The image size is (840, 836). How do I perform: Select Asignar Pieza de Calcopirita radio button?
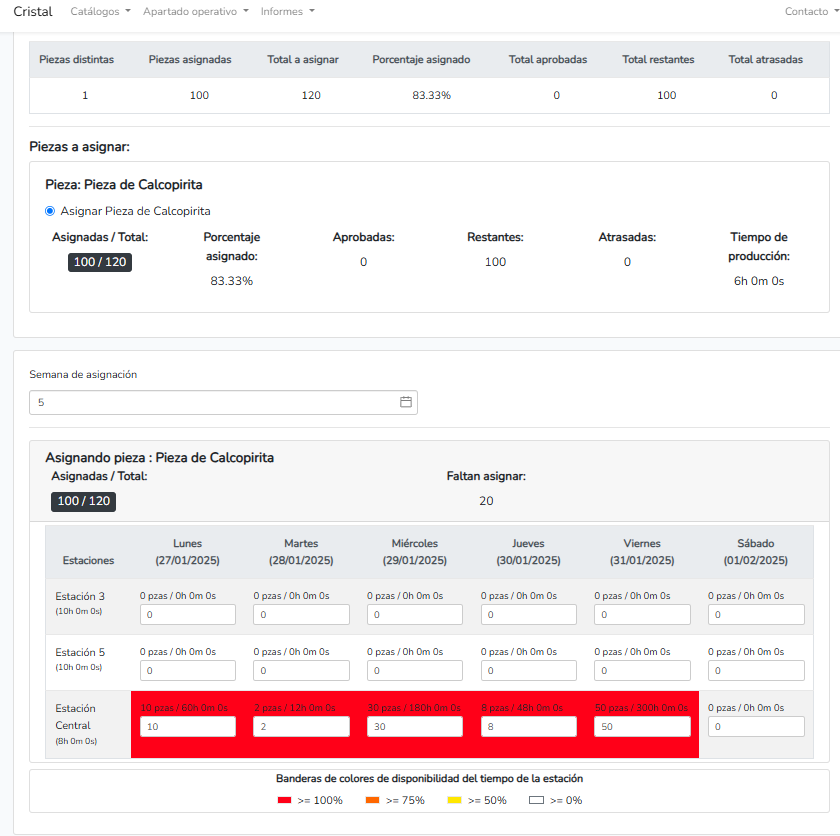tap(50, 211)
